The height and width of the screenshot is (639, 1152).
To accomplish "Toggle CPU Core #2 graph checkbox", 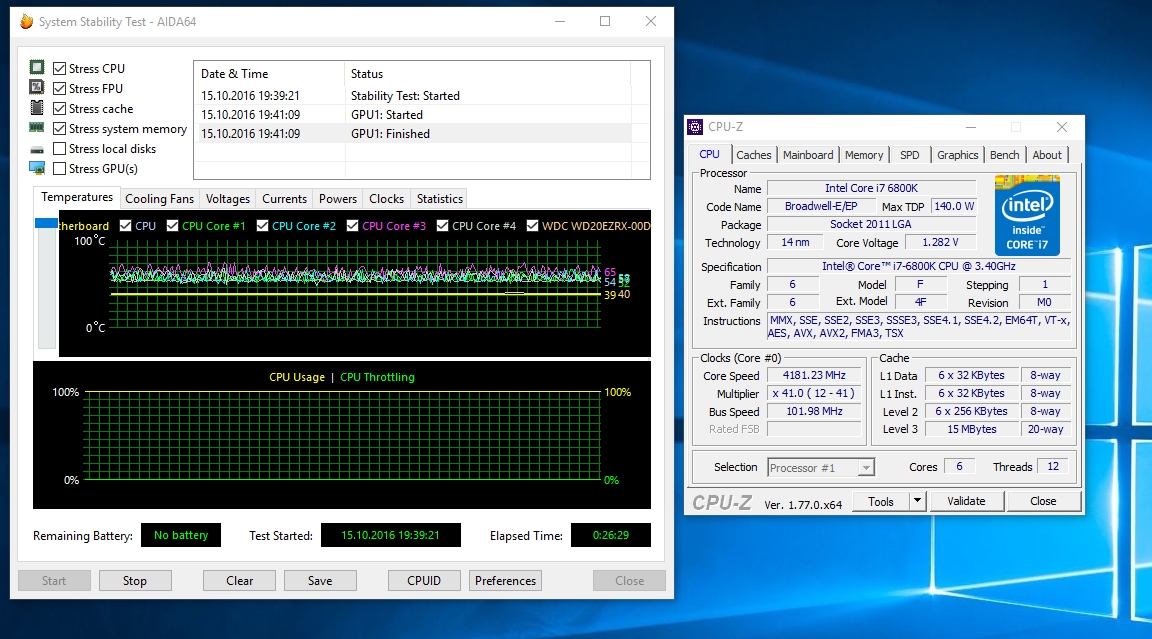I will (262, 225).
